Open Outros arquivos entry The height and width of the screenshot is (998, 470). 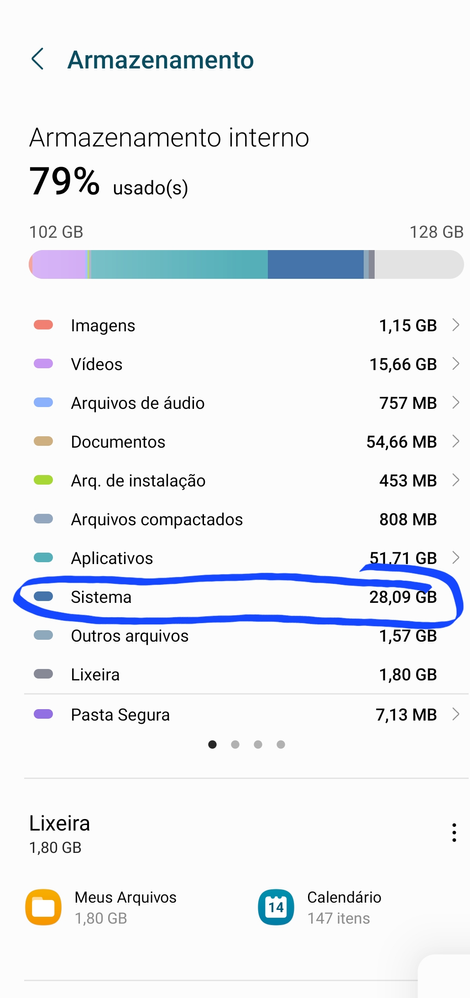click(244, 636)
